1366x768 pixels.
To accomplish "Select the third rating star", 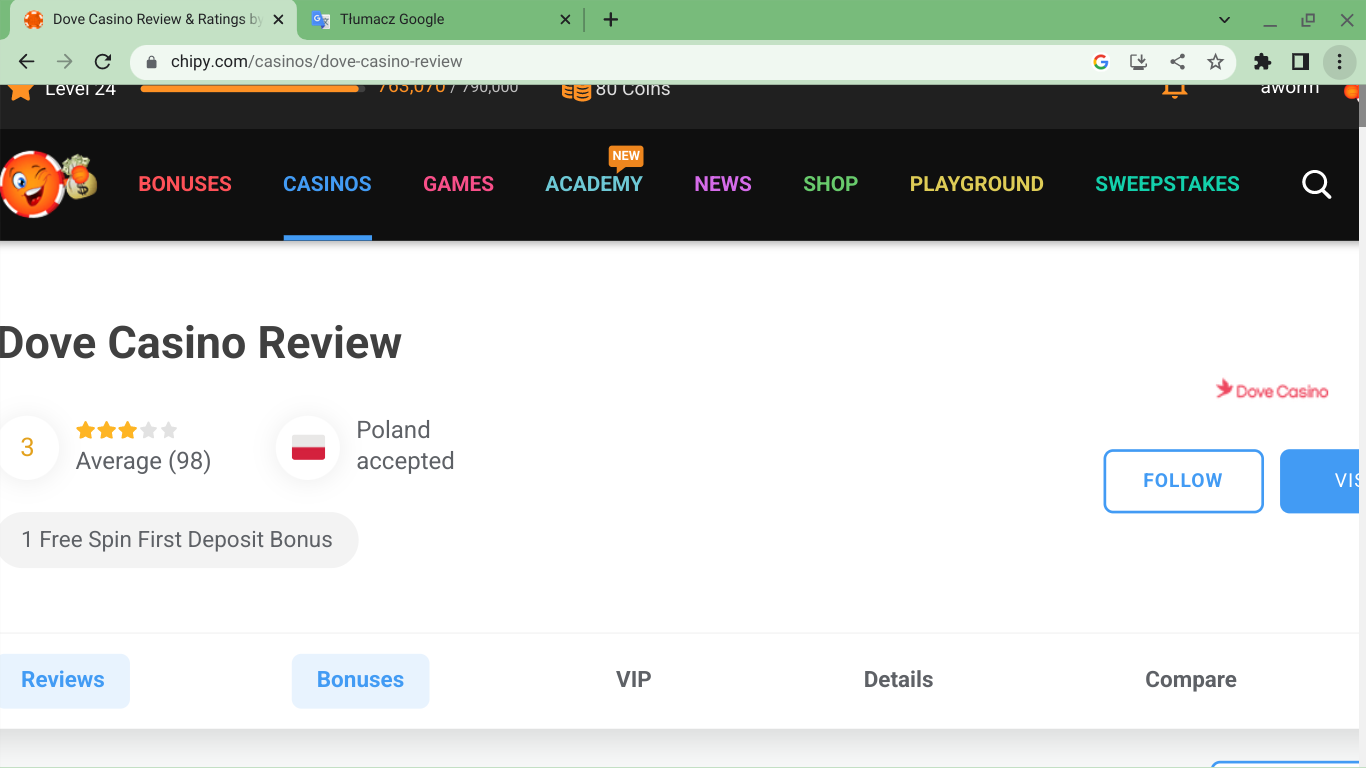I will (127, 429).
